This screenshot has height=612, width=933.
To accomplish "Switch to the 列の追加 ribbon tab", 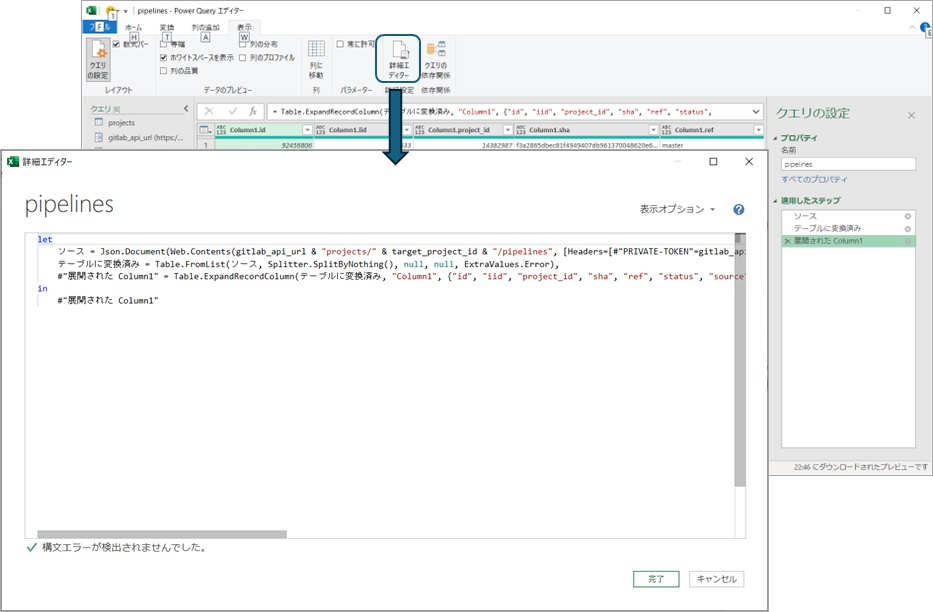I will click(204, 28).
